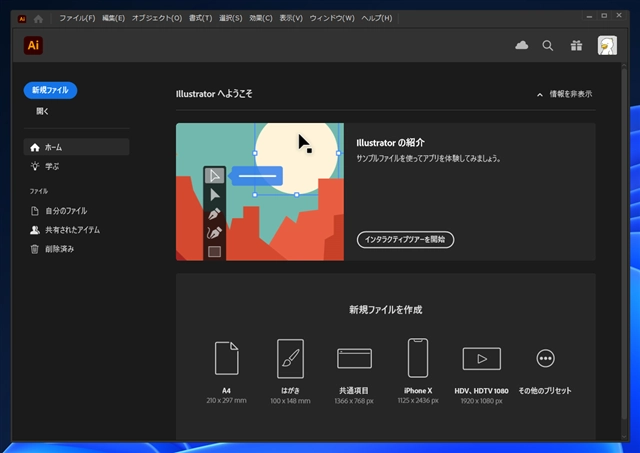640x453 pixels.
Task: Open ウィンドウ(W) menu
Action: [332, 18]
